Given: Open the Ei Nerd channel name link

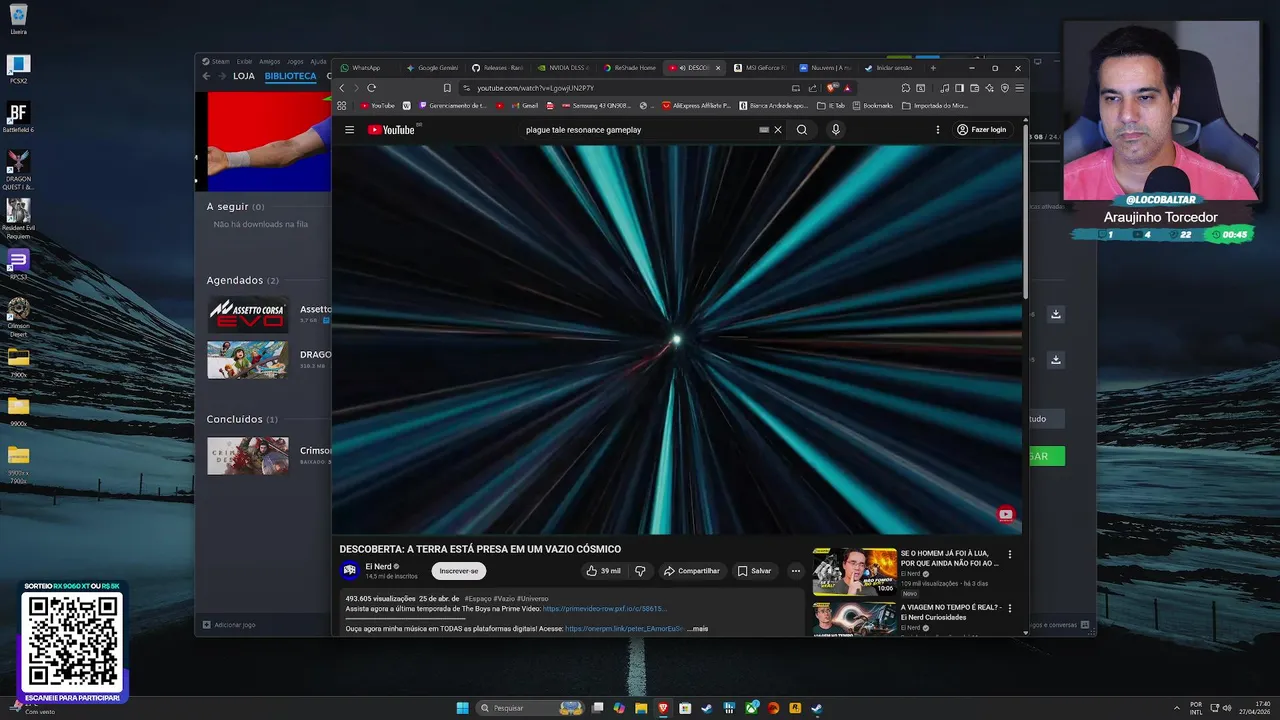Looking at the screenshot, I should (378, 566).
